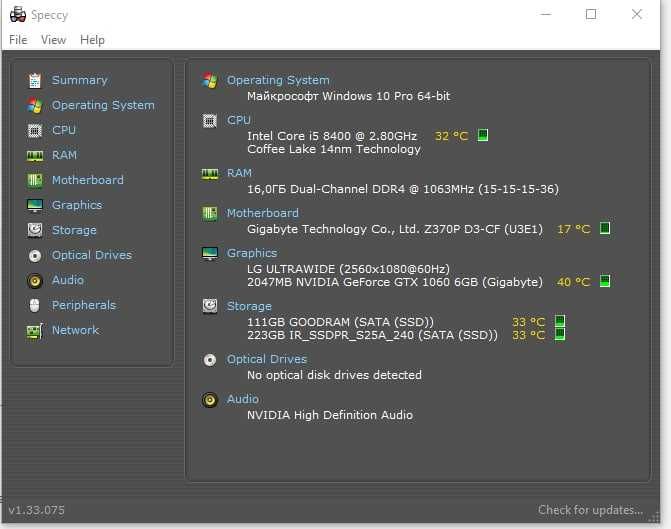Select Peripherals in the sidebar
This screenshot has width=671, height=529.
coord(84,305)
